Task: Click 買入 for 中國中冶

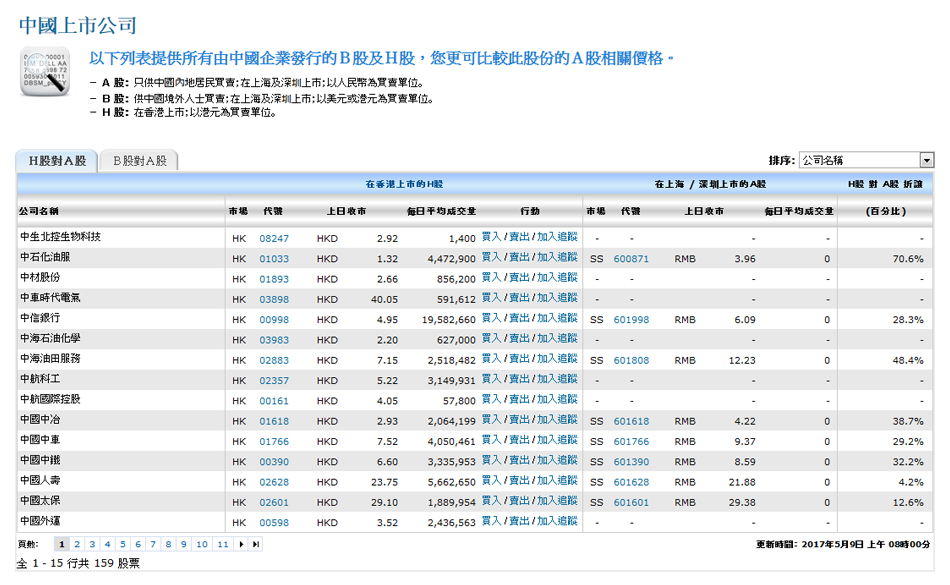Action: 491,419
